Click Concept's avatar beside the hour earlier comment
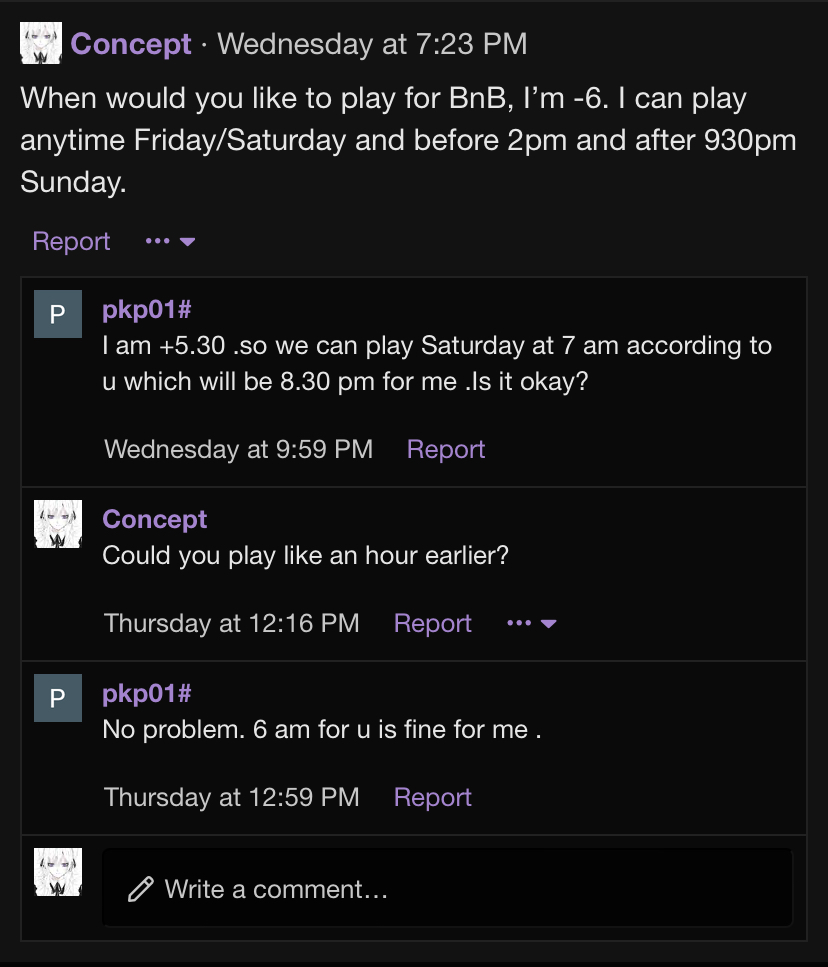This screenshot has height=967, width=828. click(57, 524)
